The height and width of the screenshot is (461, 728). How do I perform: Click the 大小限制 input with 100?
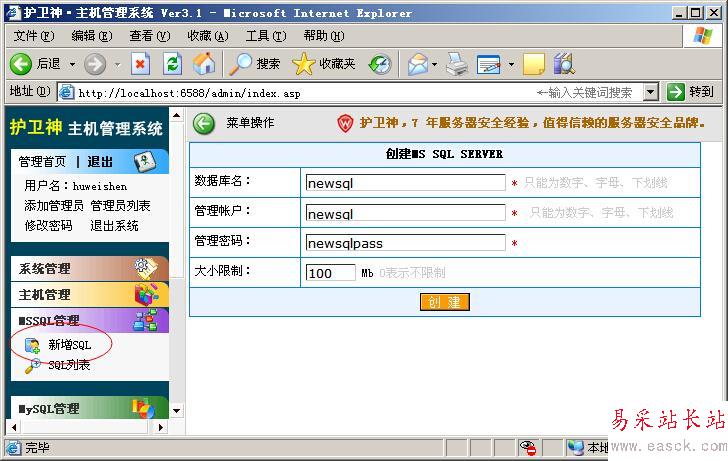tap(331, 273)
